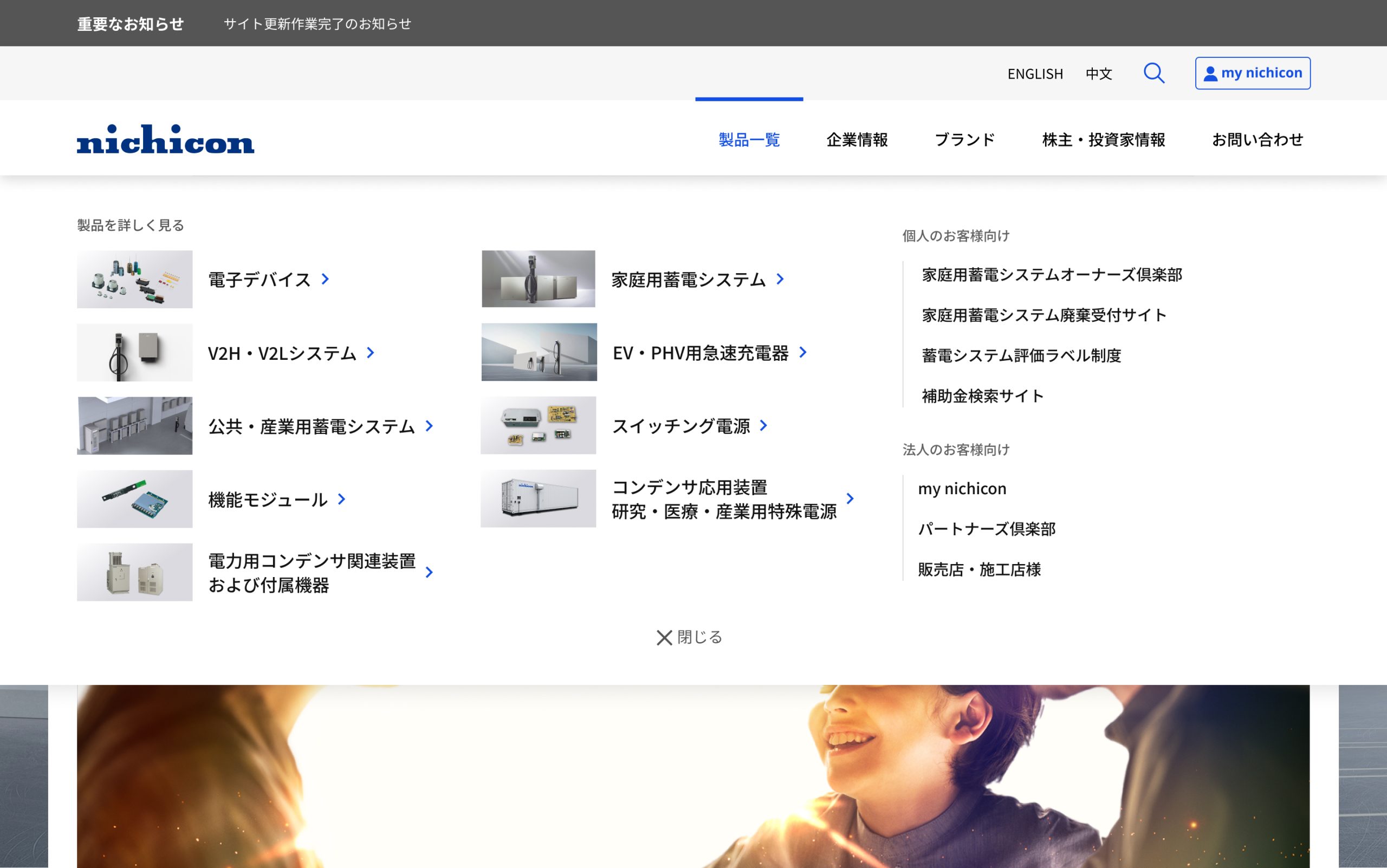Click arrow beside 家庭用蓄電システム product link

[x=780, y=279]
